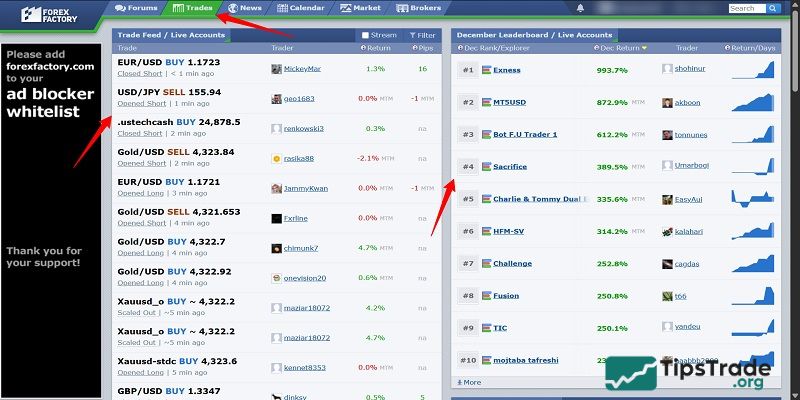The image size is (800, 400).
Task: View Exness return chart thumbnail
Action: click(752, 70)
